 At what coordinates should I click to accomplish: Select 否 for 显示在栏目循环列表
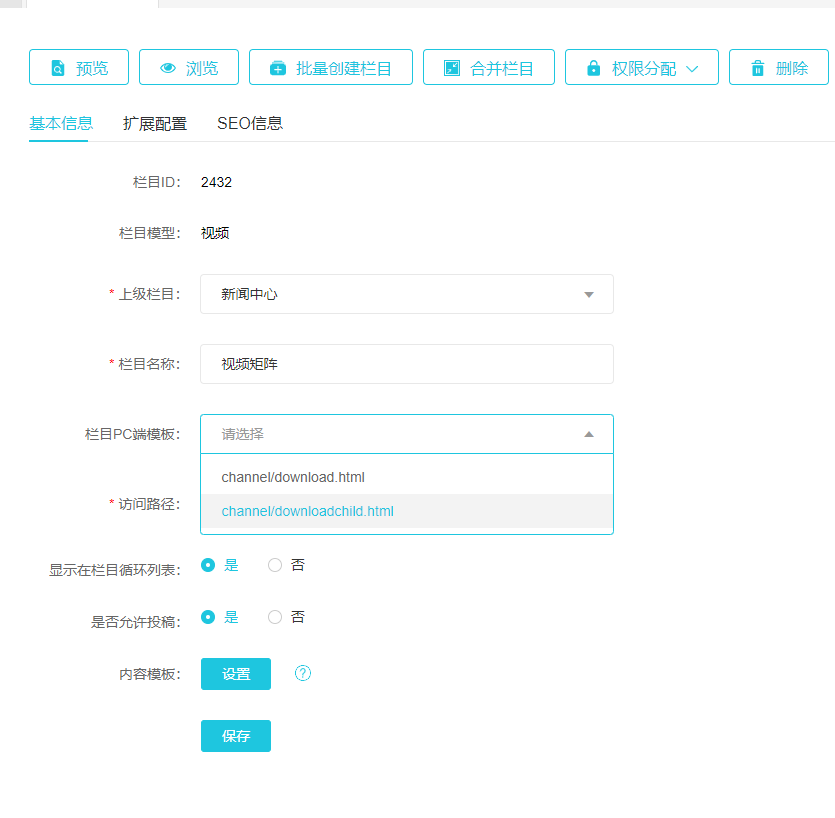point(275,565)
